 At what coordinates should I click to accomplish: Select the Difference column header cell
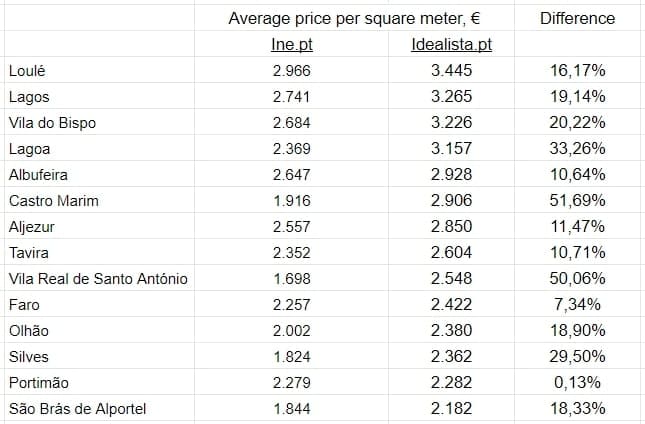pyautogui.click(x=577, y=19)
